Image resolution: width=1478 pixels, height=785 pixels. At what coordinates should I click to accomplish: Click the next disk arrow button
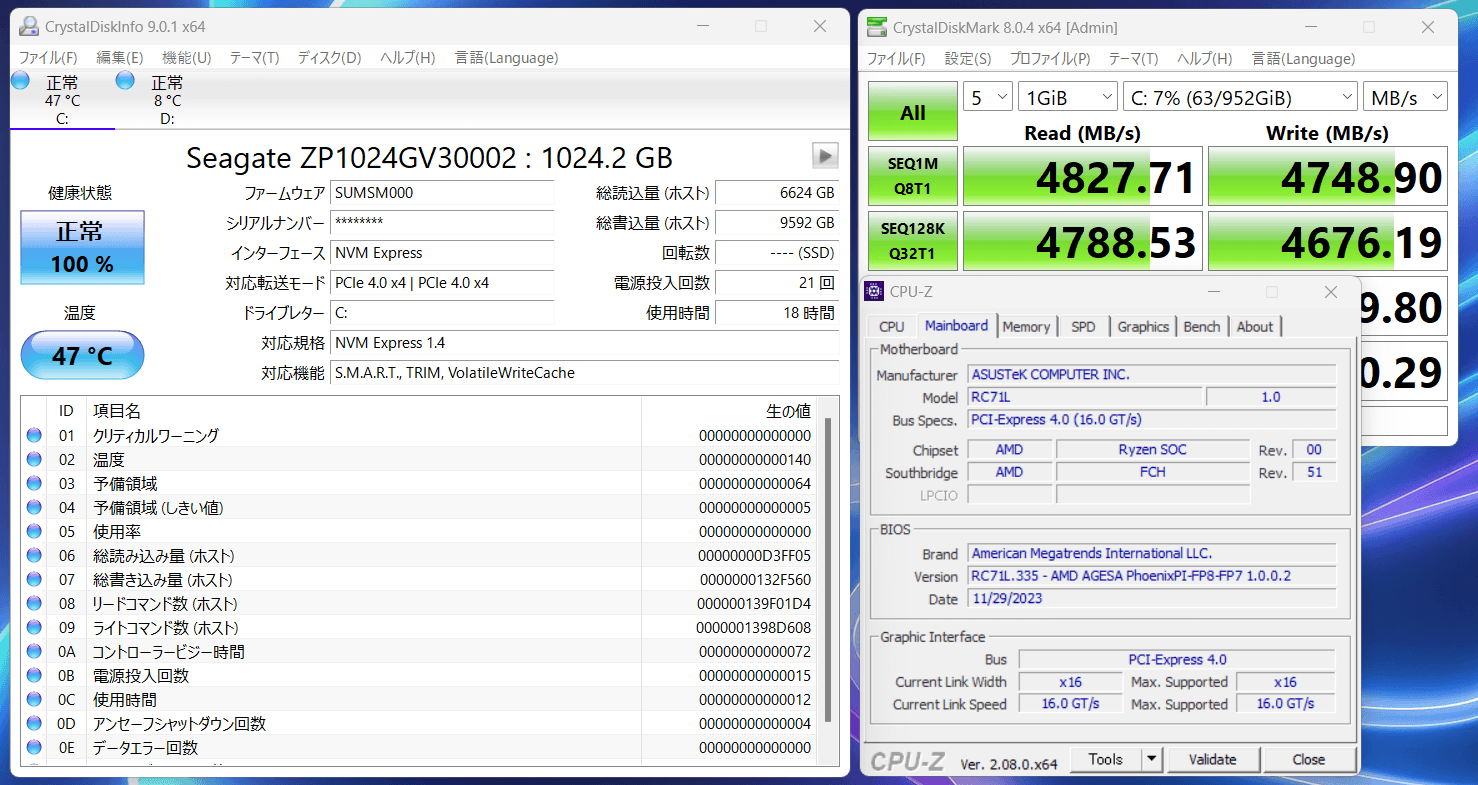tap(825, 155)
